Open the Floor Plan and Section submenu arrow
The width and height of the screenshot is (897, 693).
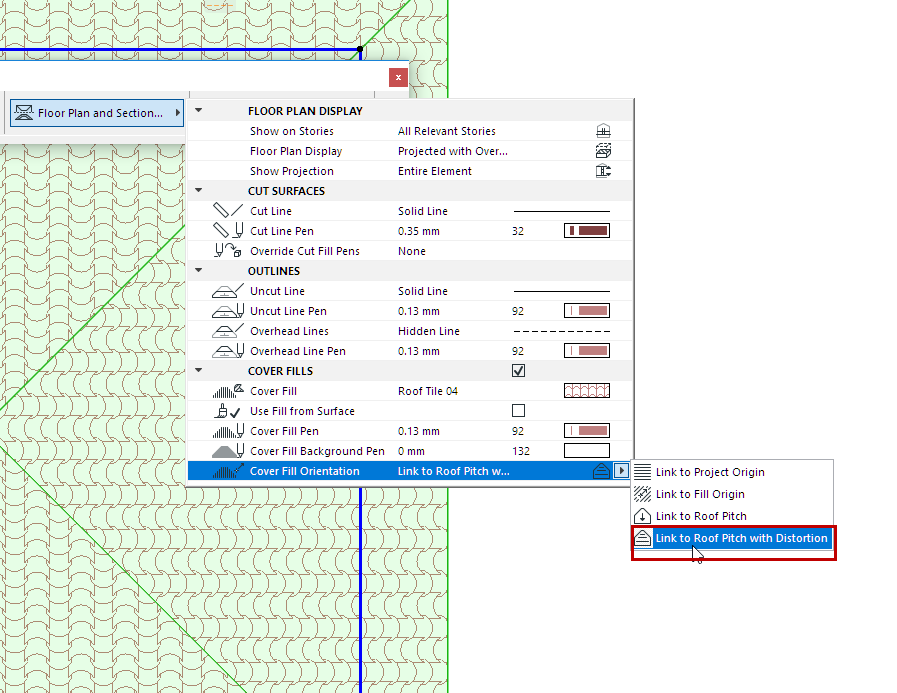[178, 113]
